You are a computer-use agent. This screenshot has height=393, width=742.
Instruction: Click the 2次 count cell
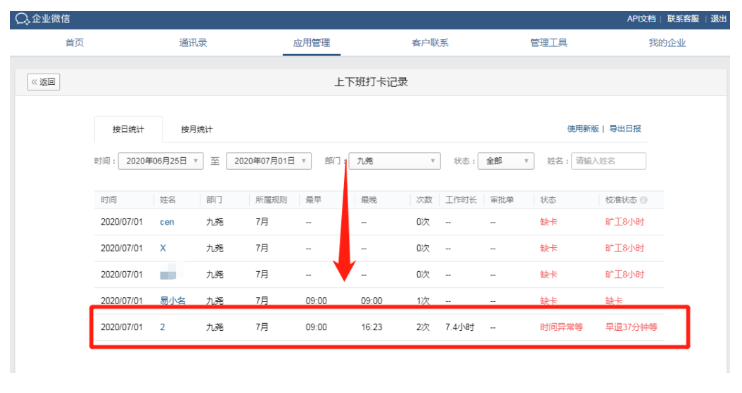423,327
